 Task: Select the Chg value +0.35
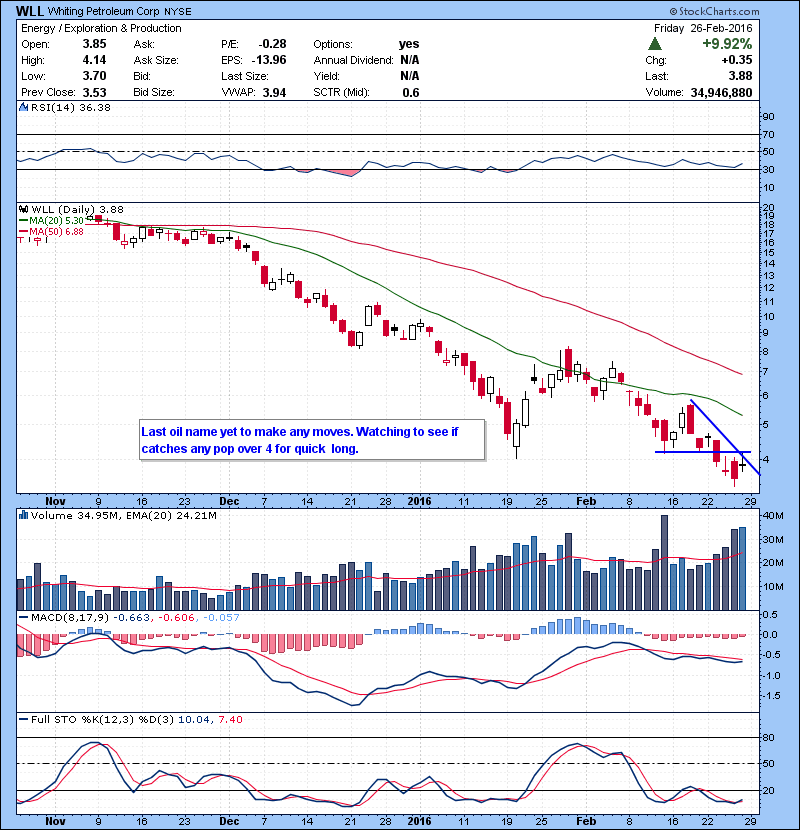[x=736, y=60]
